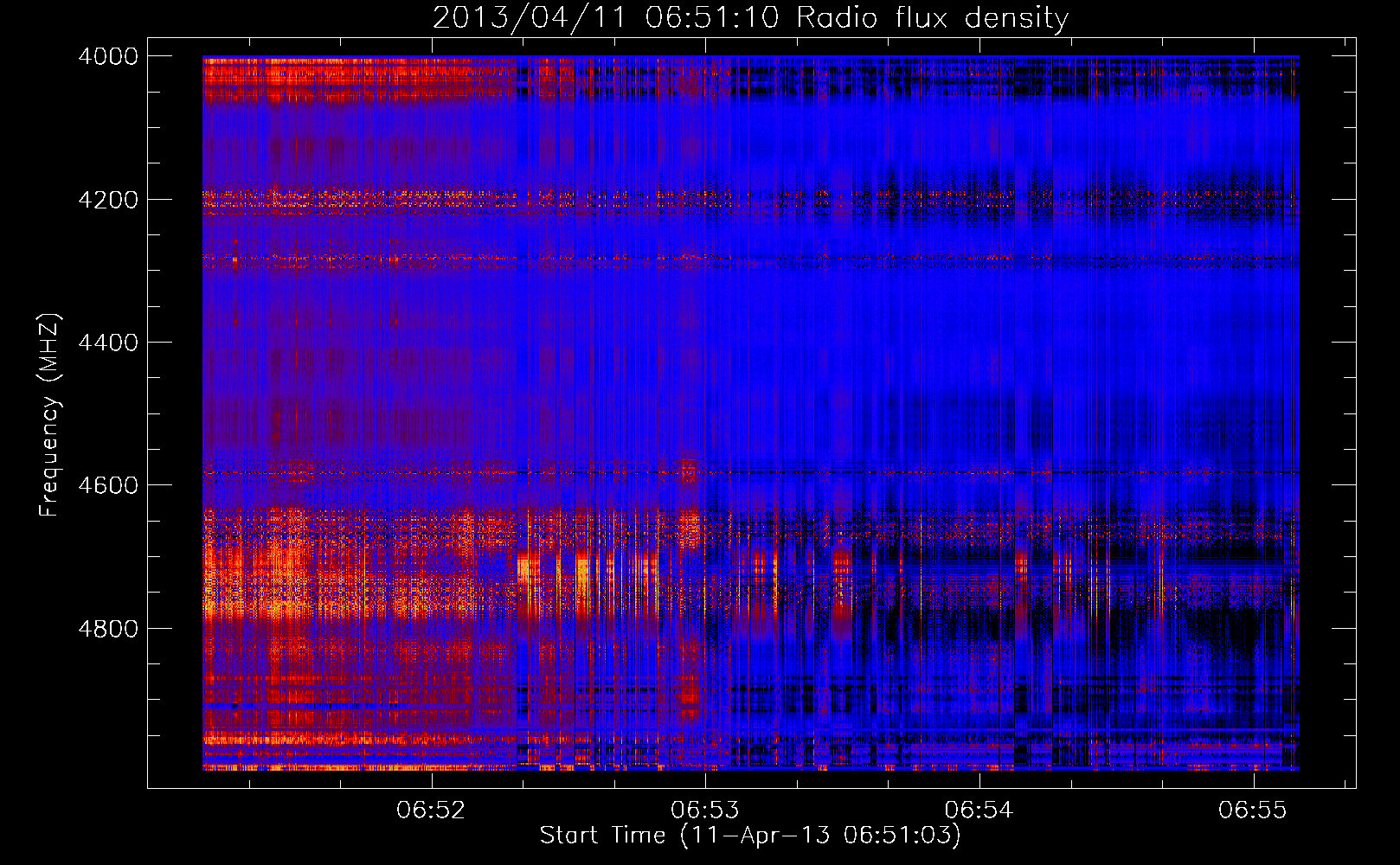Click the plot title "2013/04/11 06:51:10 Radio flux density"
This screenshot has width=1400, height=865.
[x=750, y=17]
